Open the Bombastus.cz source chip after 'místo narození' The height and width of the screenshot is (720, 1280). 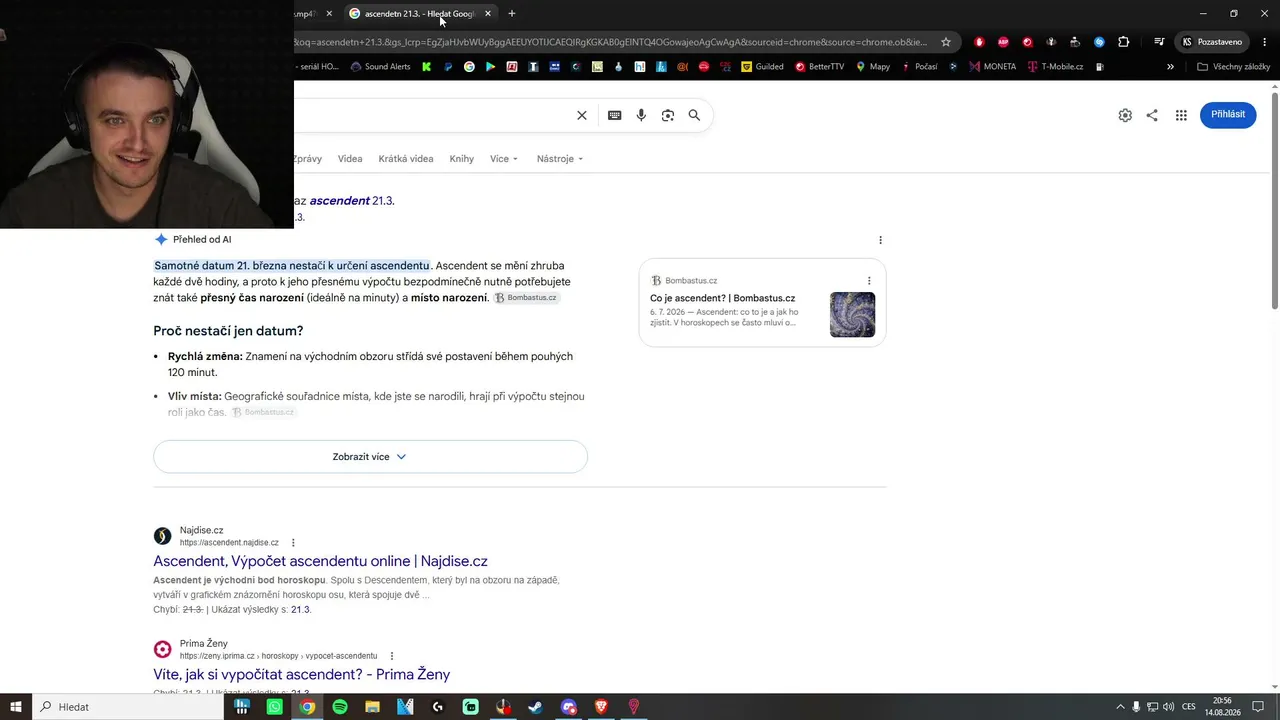526,298
